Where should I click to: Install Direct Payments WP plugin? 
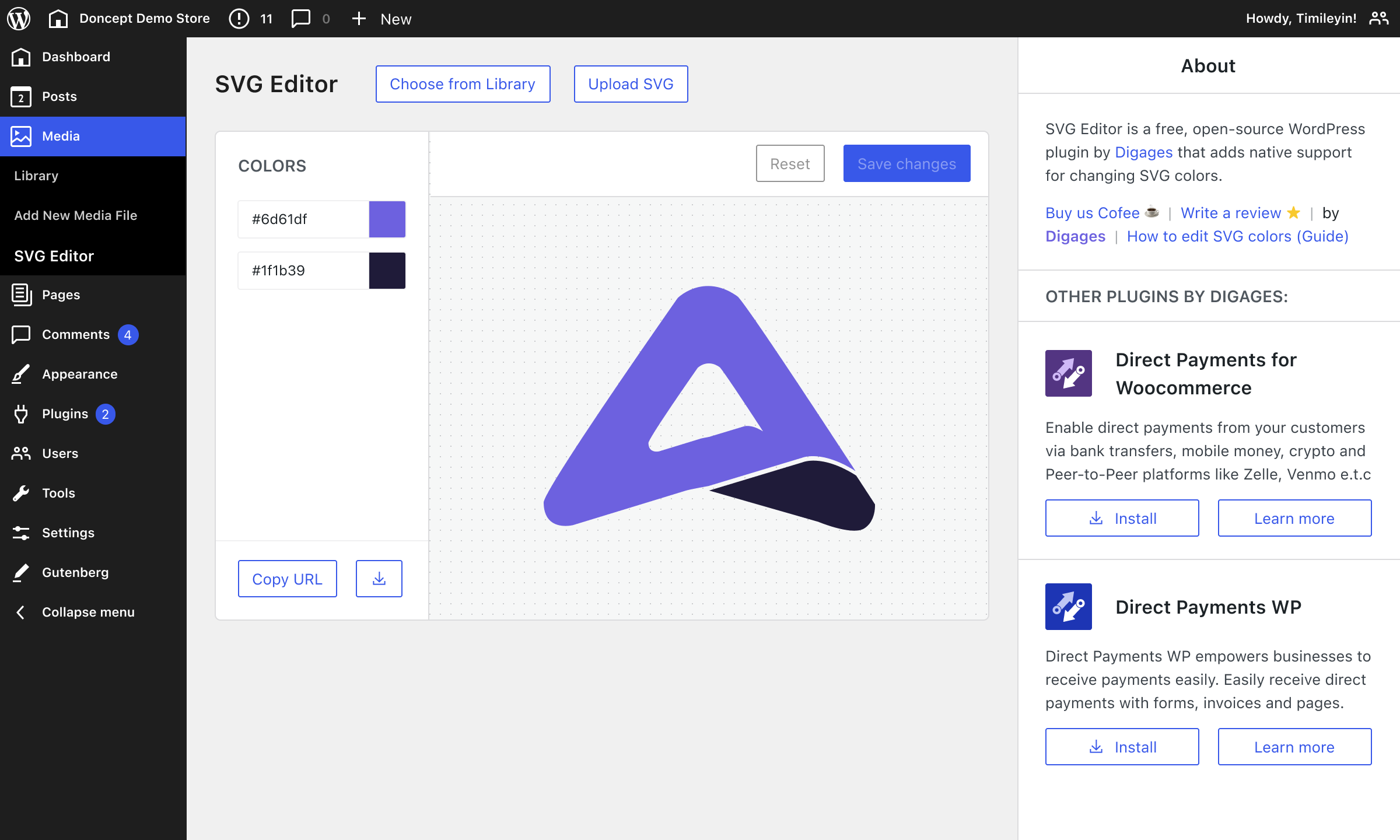click(1122, 747)
